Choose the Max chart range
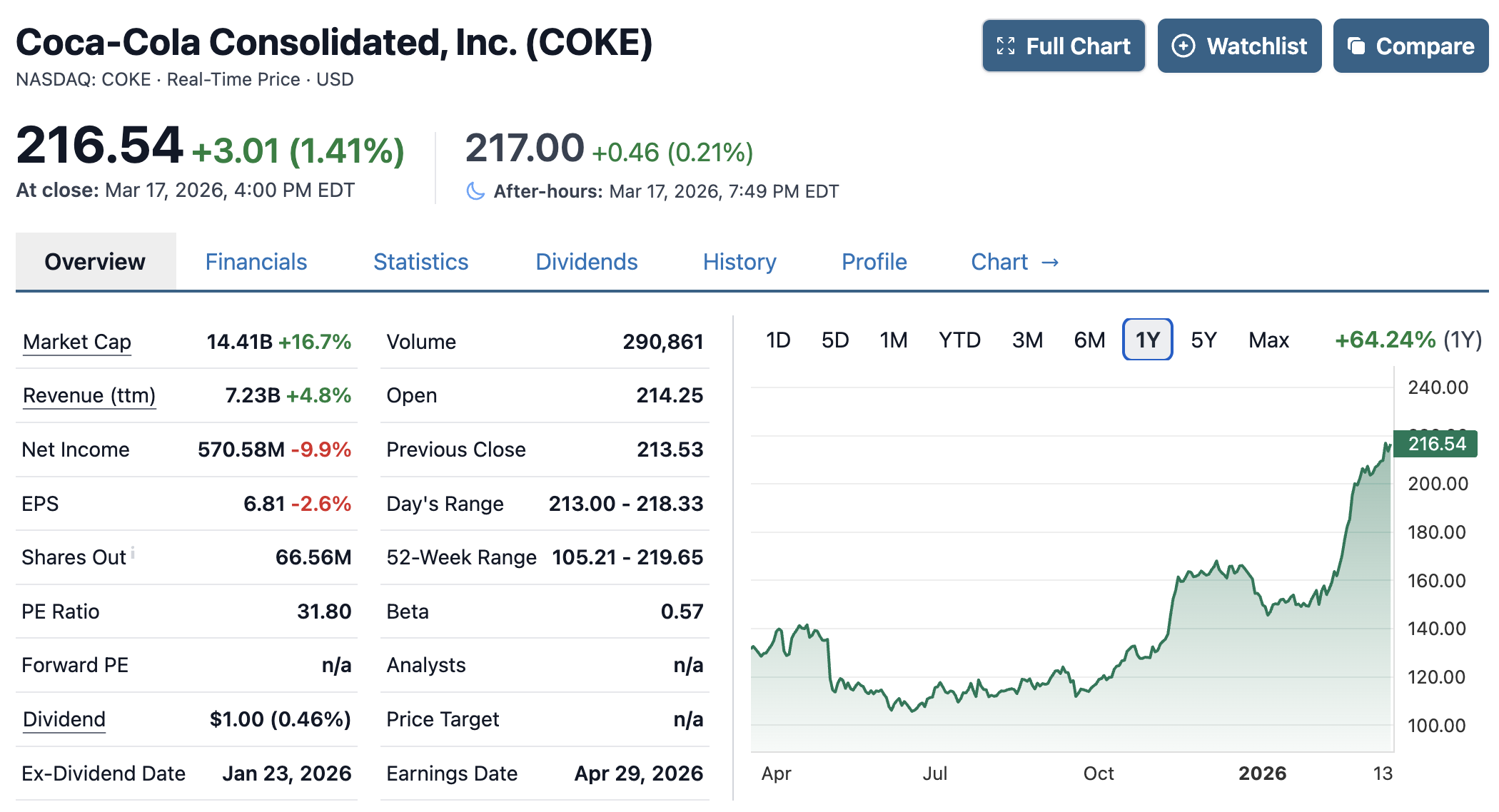Screen dimensions: 1499x812 point(1268,340)
